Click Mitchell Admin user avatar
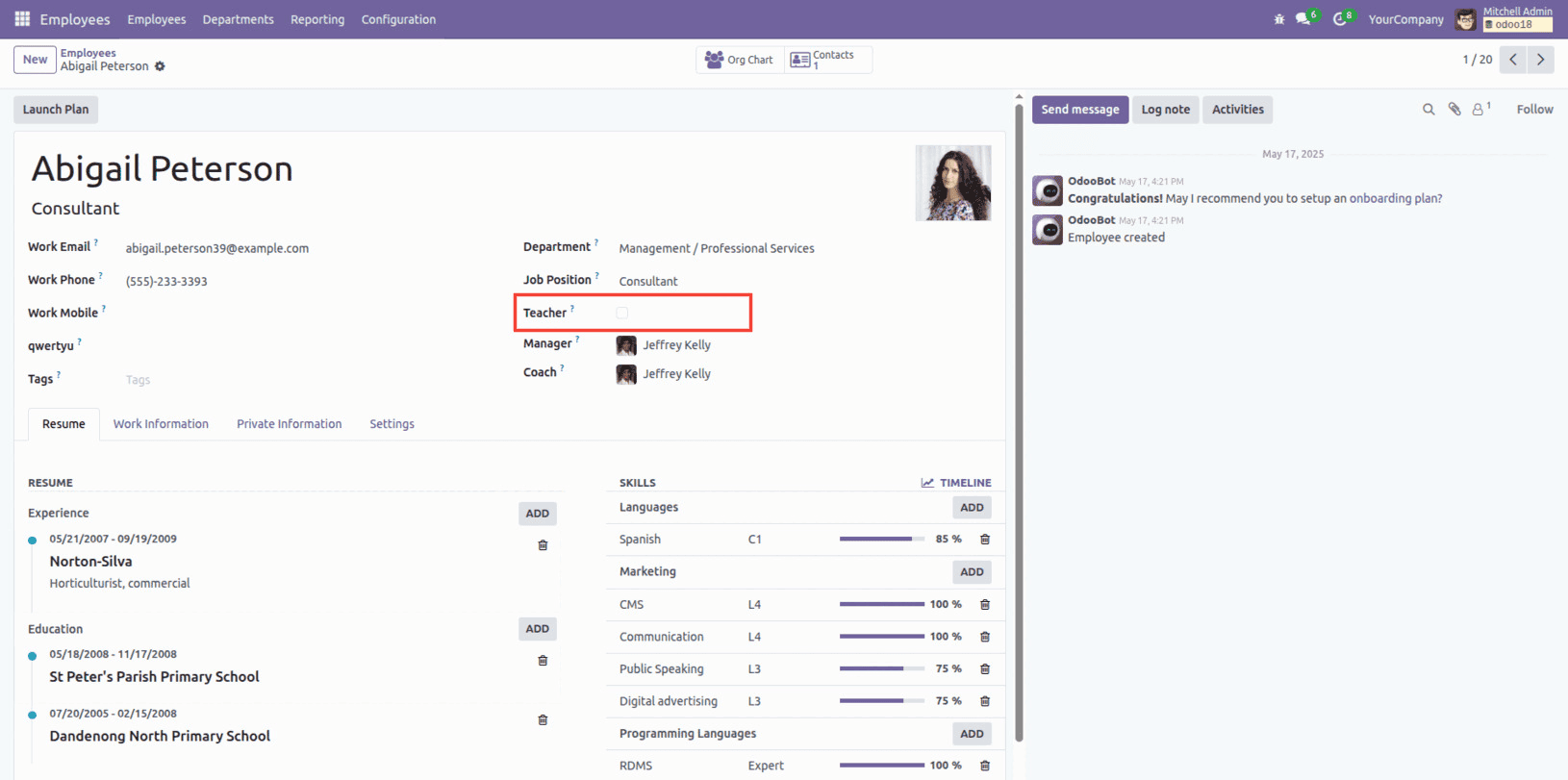This screenshot has height=780, width=1568. [1465, 19]
